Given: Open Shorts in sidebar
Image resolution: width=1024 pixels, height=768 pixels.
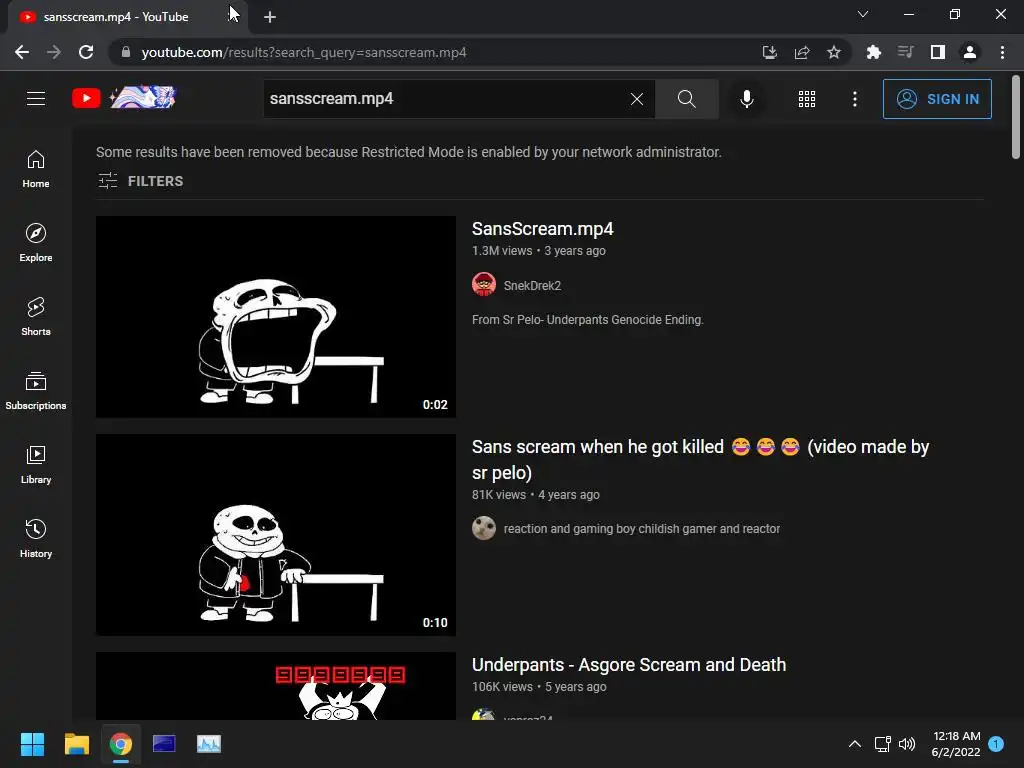Looking at the screenshot, I should click(36, 316).
